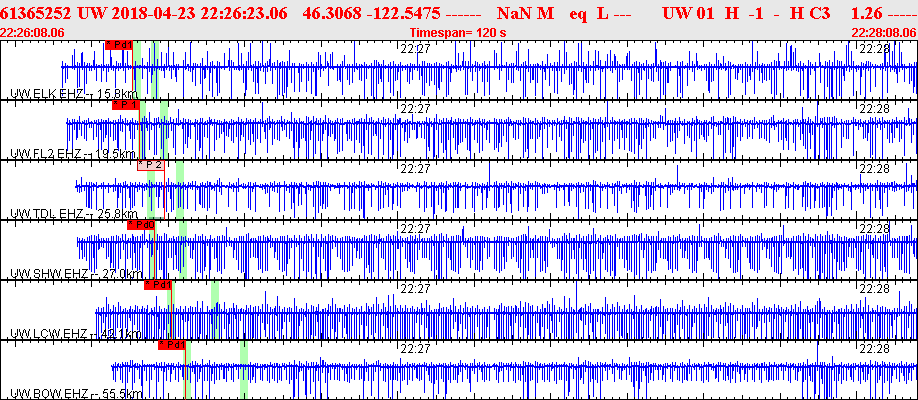
Task: Click the Timespan= 120 s label
Action: 459,32
